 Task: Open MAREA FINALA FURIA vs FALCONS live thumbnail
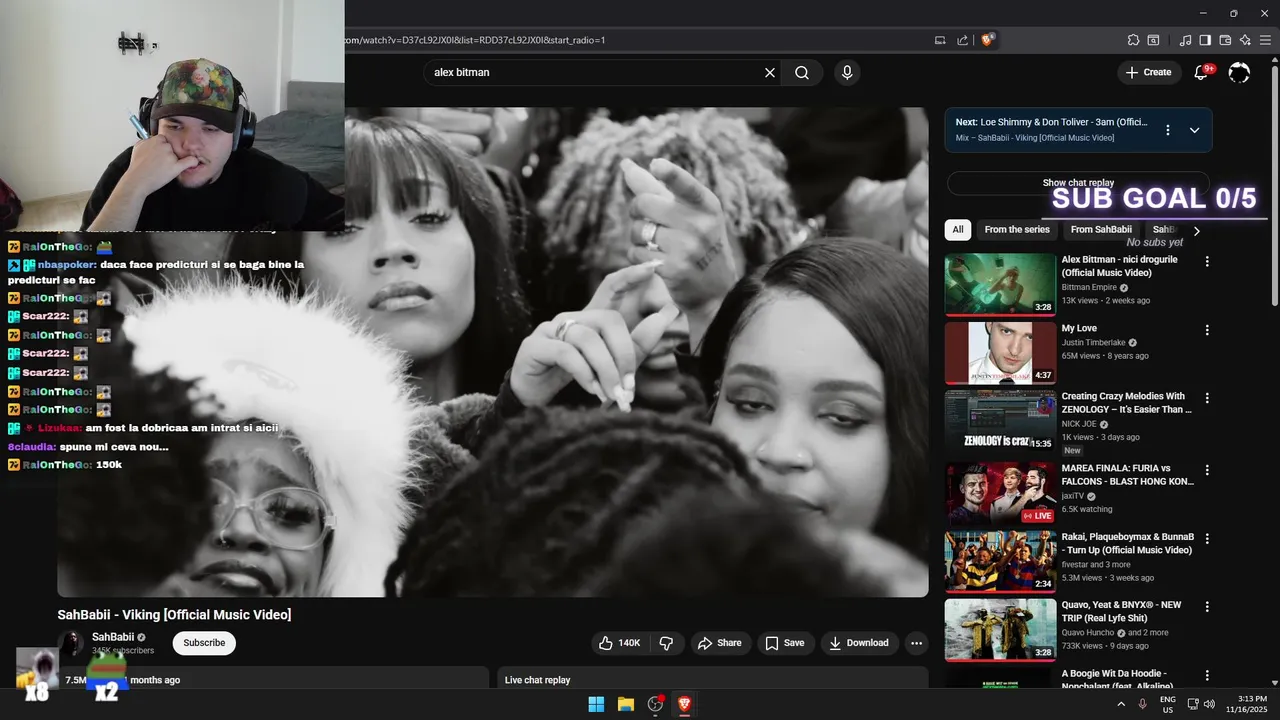point(1000,494)
